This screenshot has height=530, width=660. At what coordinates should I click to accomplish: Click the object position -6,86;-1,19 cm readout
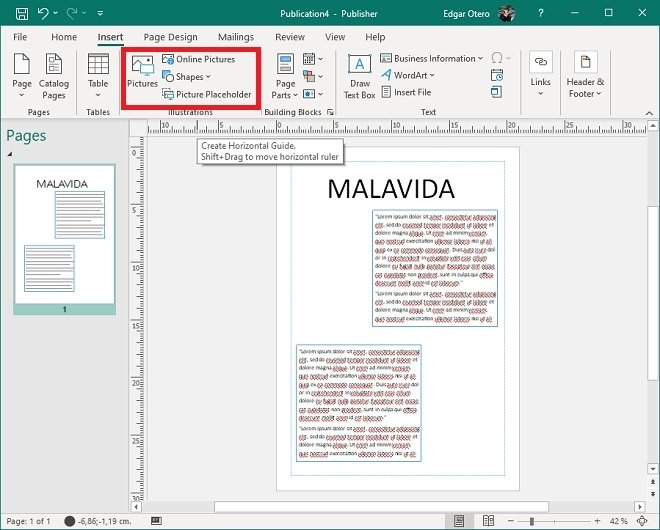click(x=98, y=521)
